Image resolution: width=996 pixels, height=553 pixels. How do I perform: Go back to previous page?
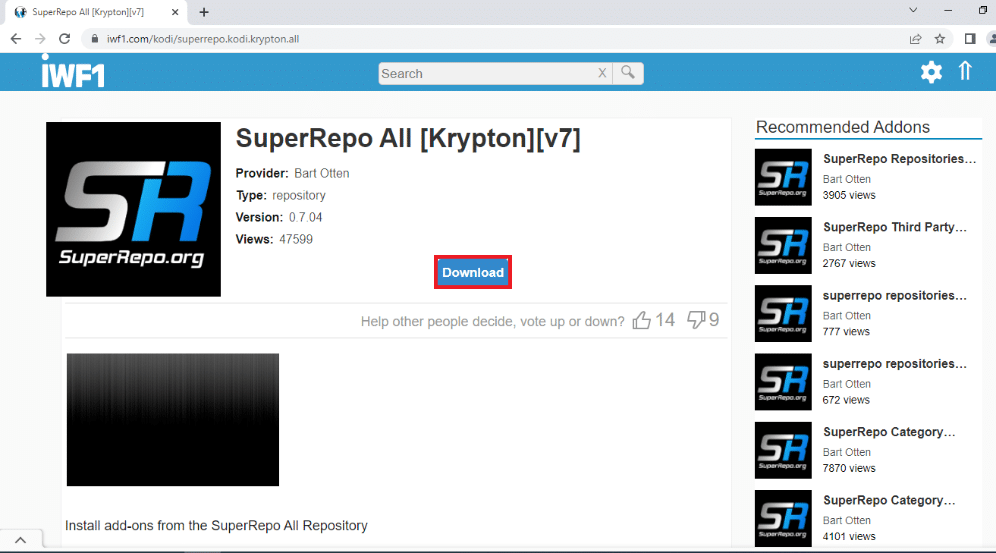point(16,39)
